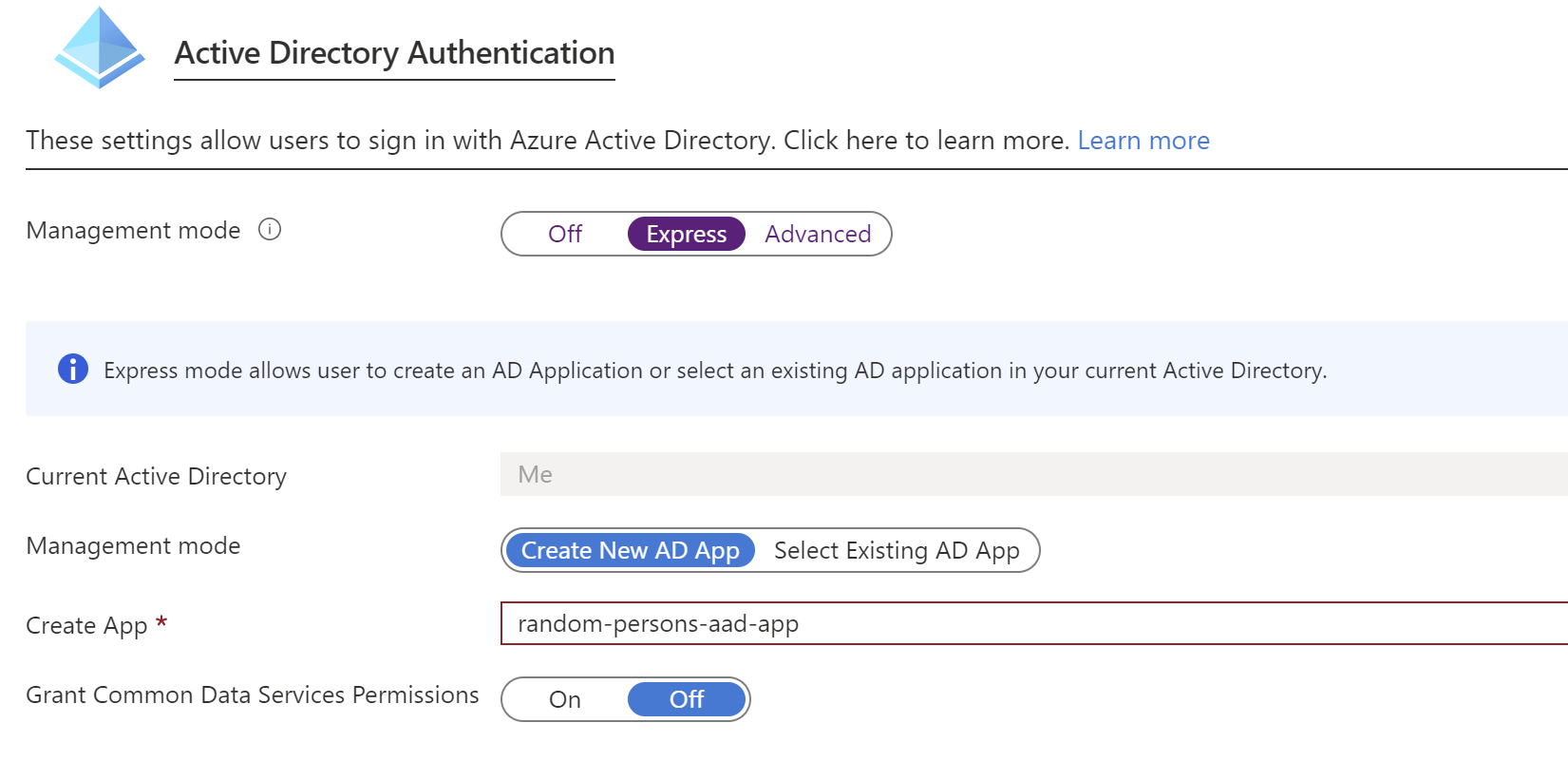
Task: Click the blue info icon in the Express mode banner
Action: pyautogui.click(x=73, y=369)
